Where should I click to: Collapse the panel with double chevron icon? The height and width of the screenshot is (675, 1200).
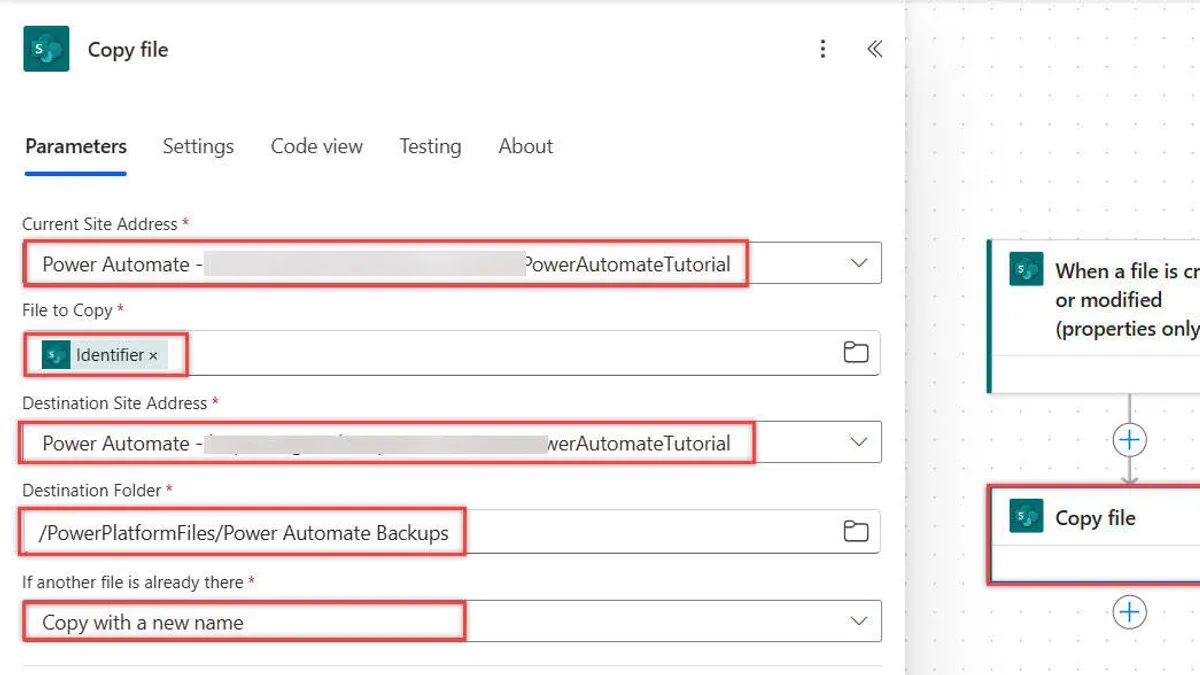874,49
